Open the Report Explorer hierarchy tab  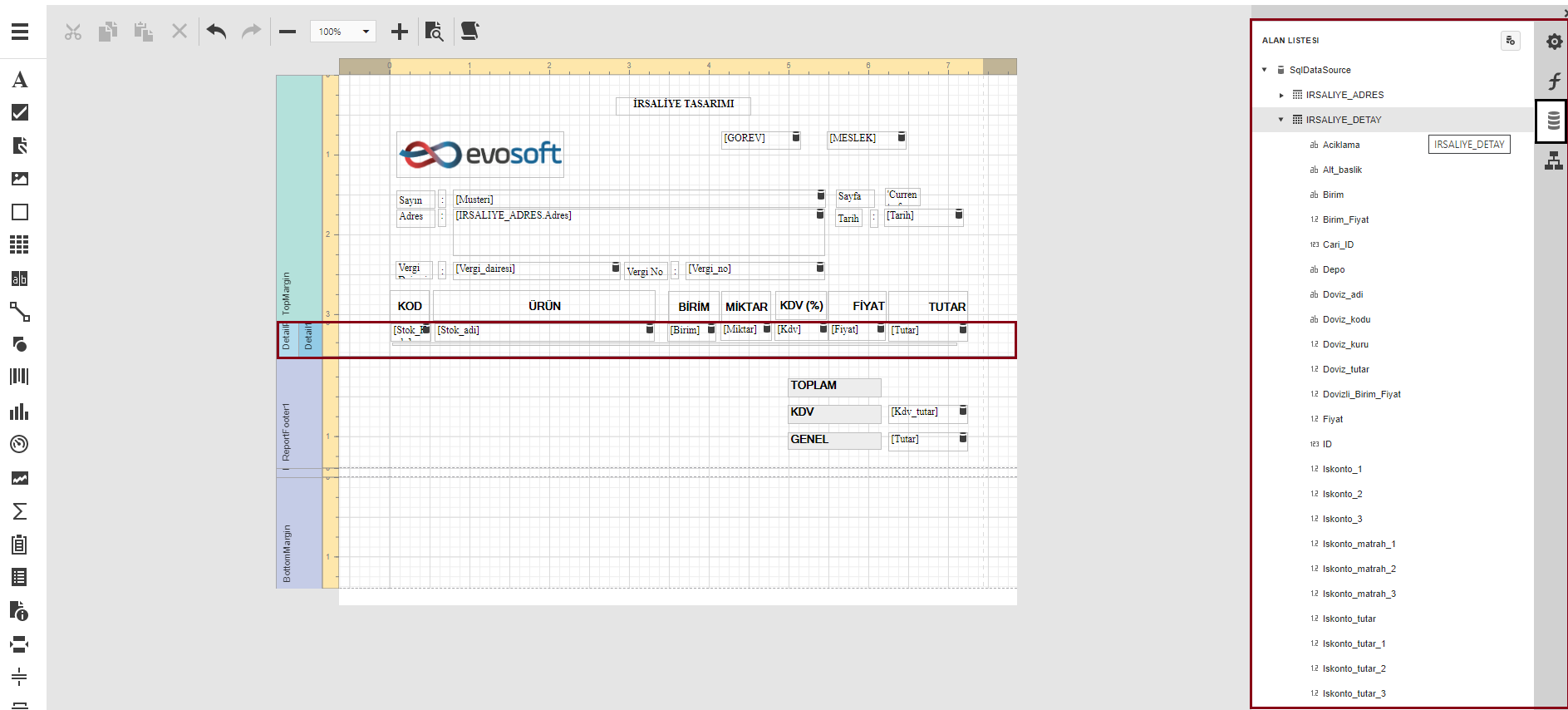click(x=1554, y=161)
